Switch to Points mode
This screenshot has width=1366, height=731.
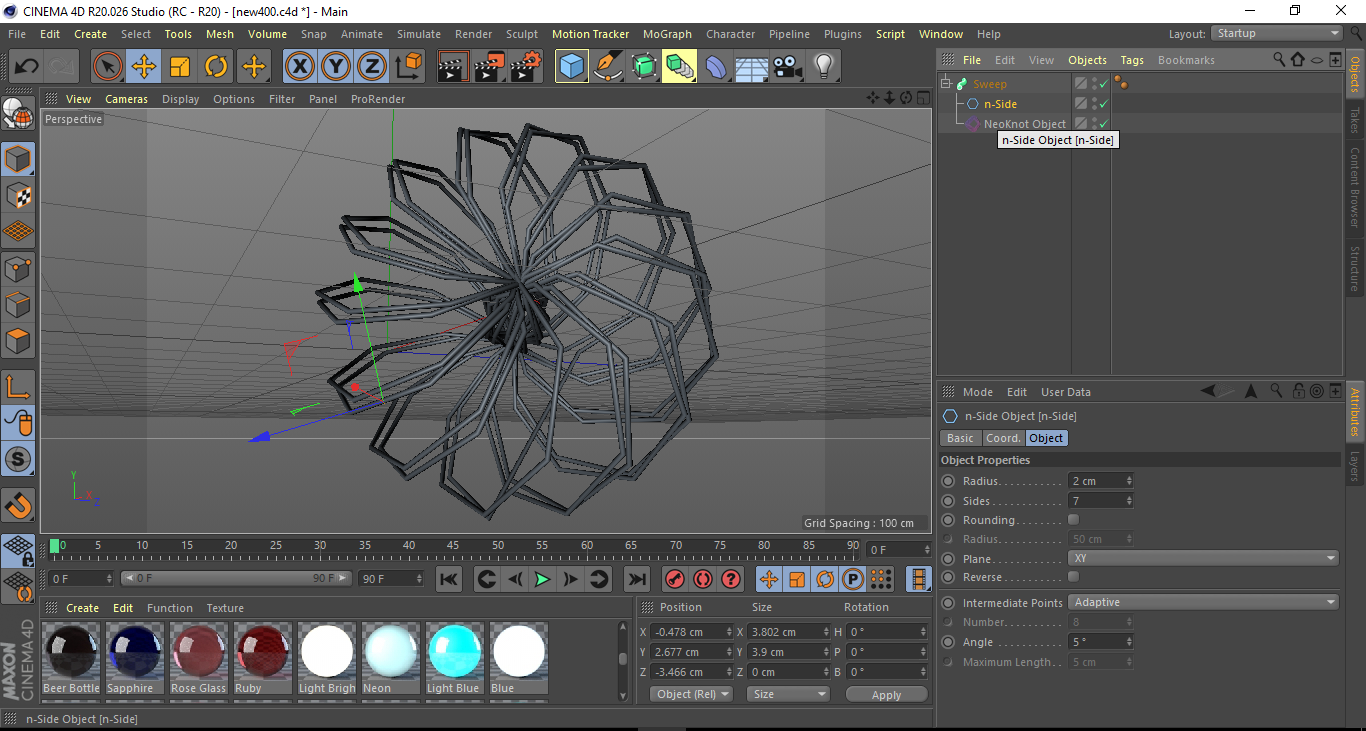click(18, 268)
